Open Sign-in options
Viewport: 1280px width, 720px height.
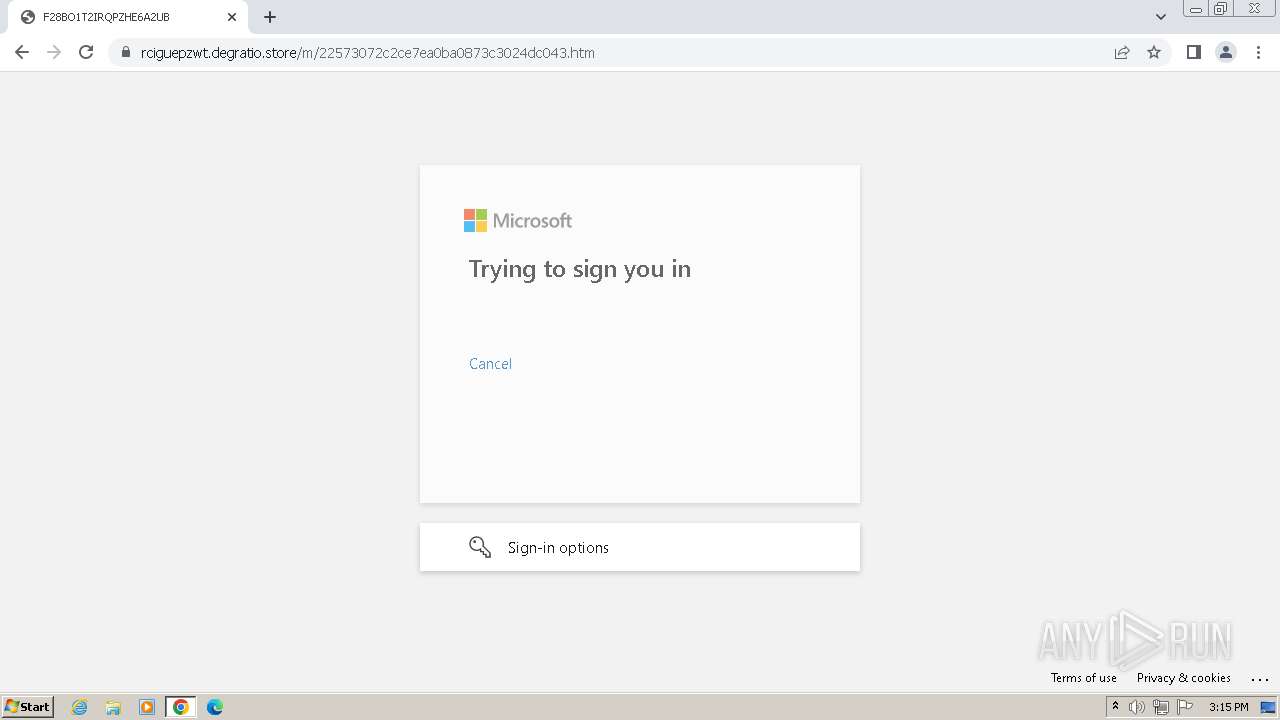click(x=640, y=547)
